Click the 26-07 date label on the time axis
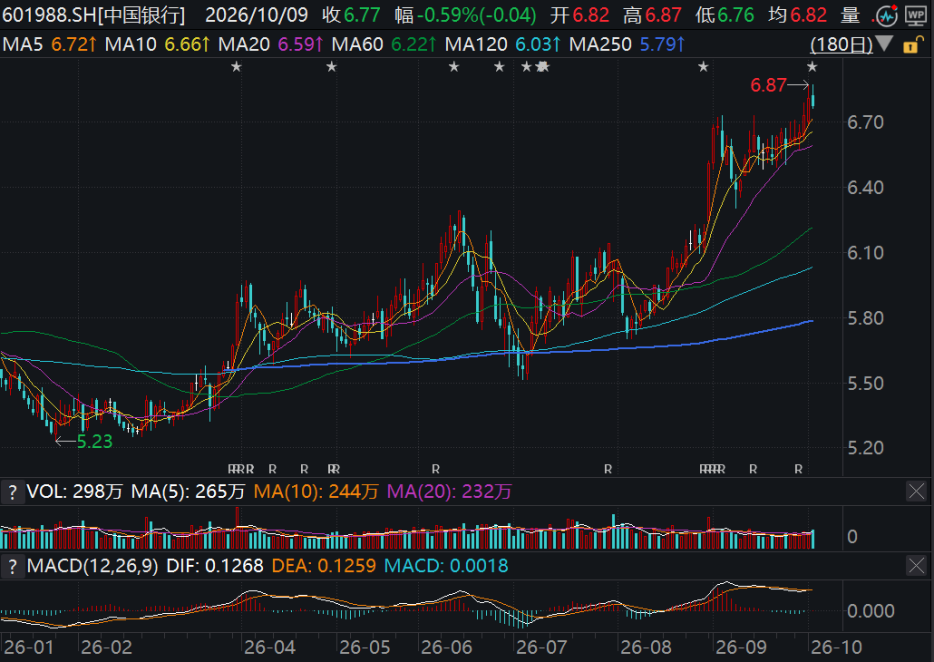 pos(541,648)
